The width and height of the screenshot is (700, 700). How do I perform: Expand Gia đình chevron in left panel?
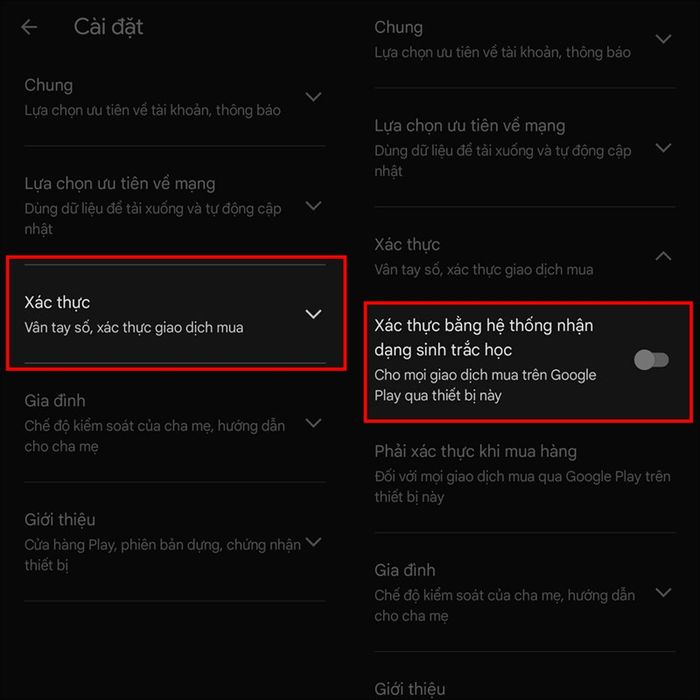pyautogui.click(x=313, y=422)
